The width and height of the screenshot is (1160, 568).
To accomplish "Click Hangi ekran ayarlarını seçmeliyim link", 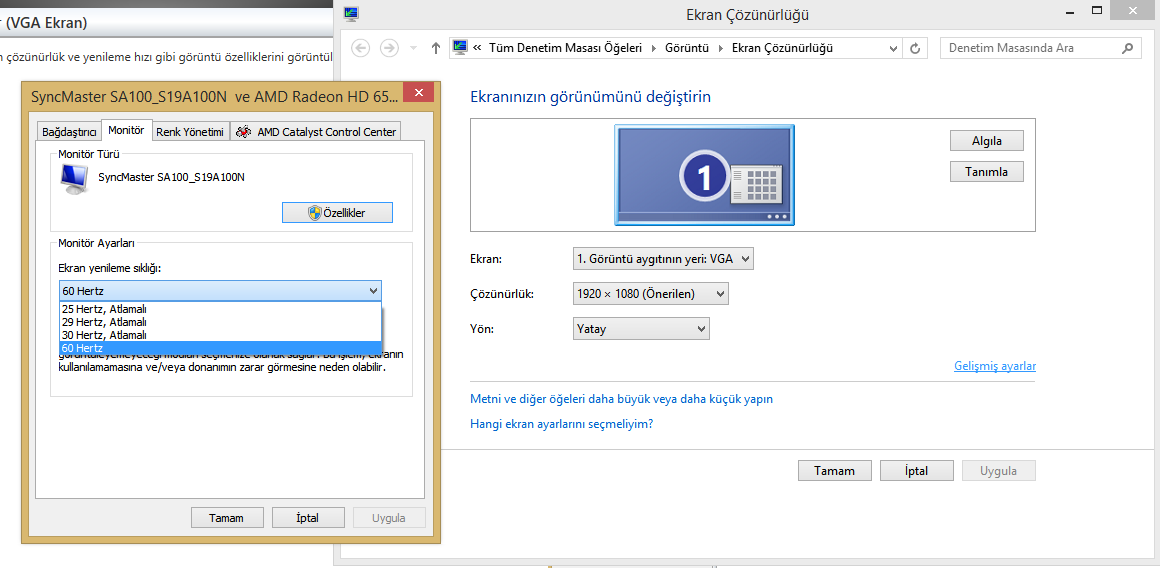I will click(562, 425).
